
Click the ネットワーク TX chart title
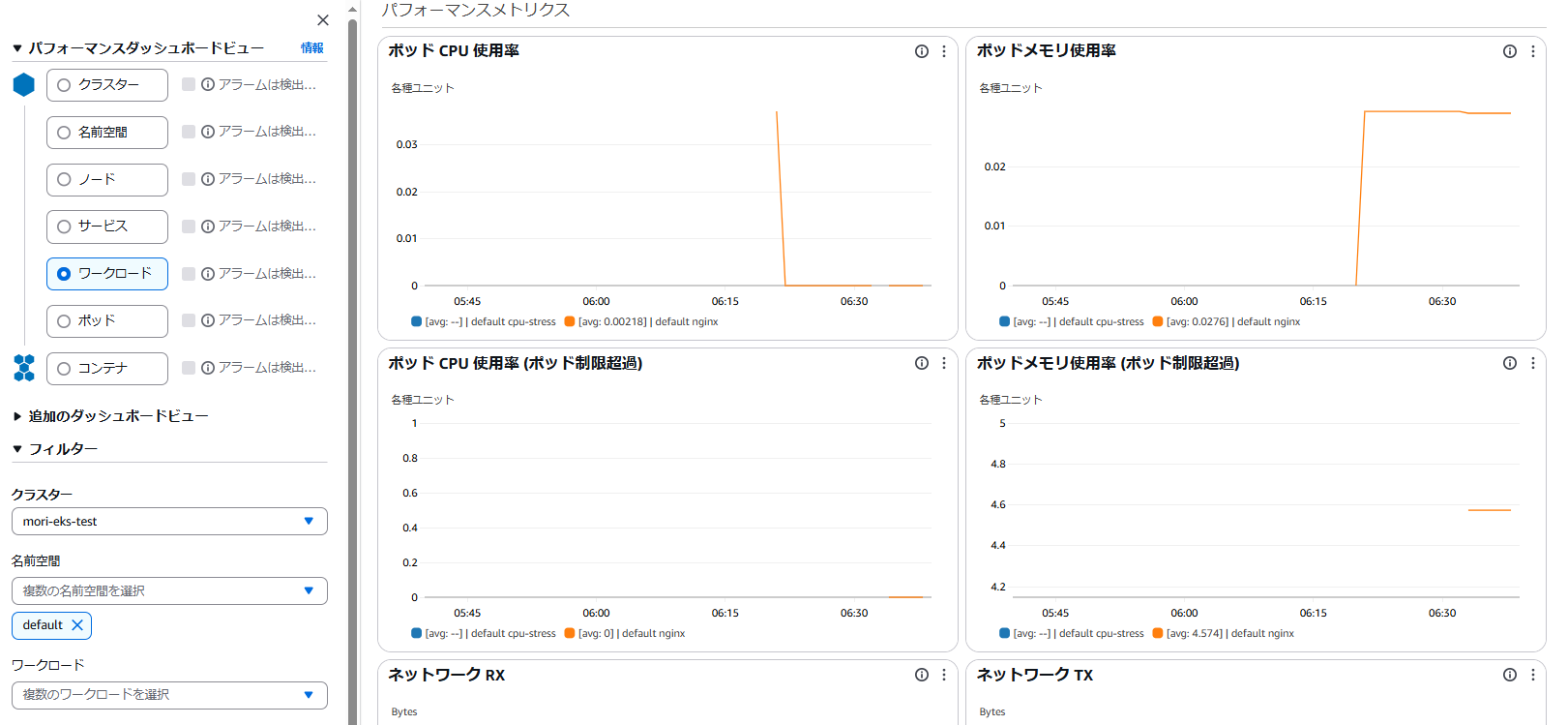pyautogui.click(x=1035, y=675)
